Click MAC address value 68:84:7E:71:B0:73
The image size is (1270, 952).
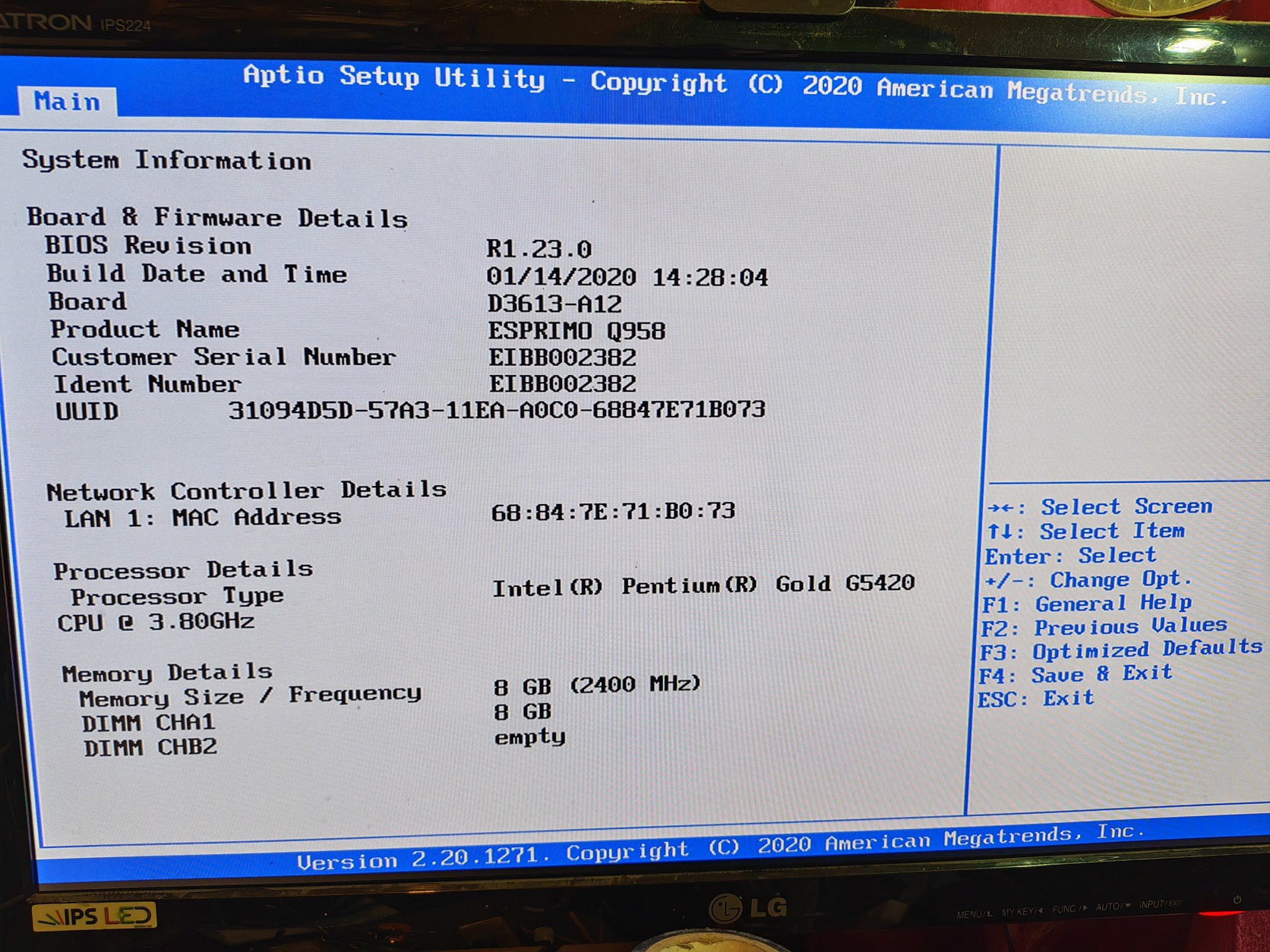point(613,511)
